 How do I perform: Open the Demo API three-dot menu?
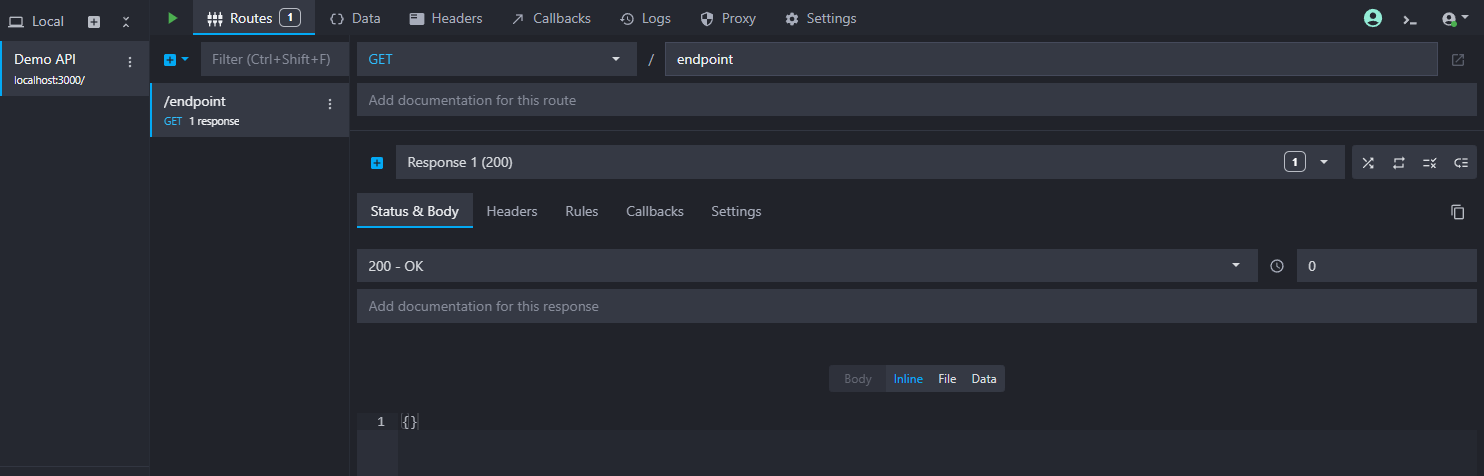coord(129,62)
